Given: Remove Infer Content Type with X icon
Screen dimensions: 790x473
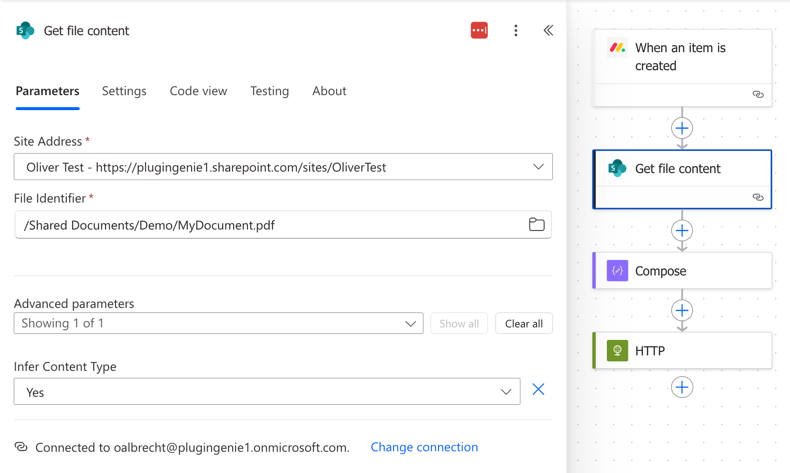Looking at the screenshot, I should tap(538, 390).
